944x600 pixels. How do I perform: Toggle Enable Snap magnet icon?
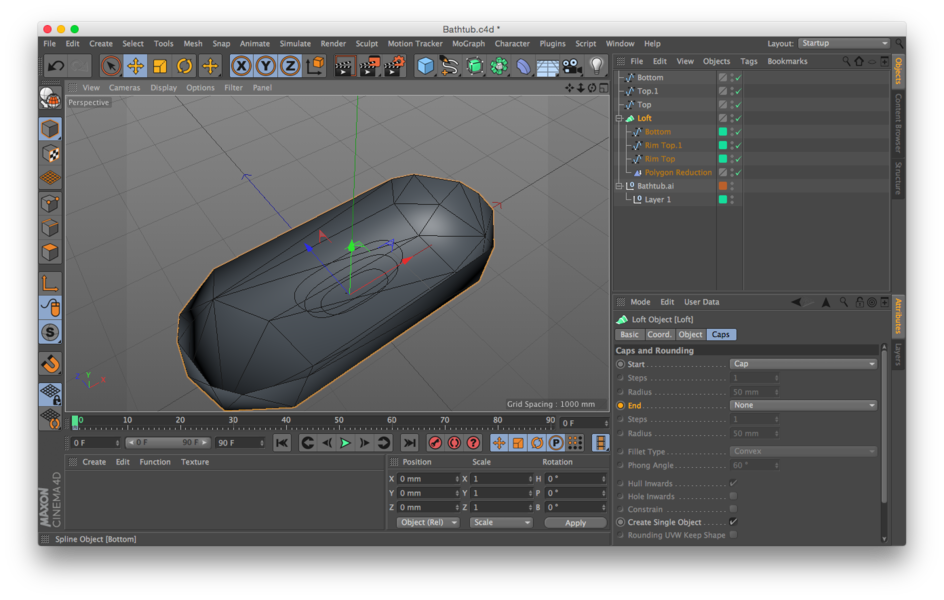(x=50, y=363)
